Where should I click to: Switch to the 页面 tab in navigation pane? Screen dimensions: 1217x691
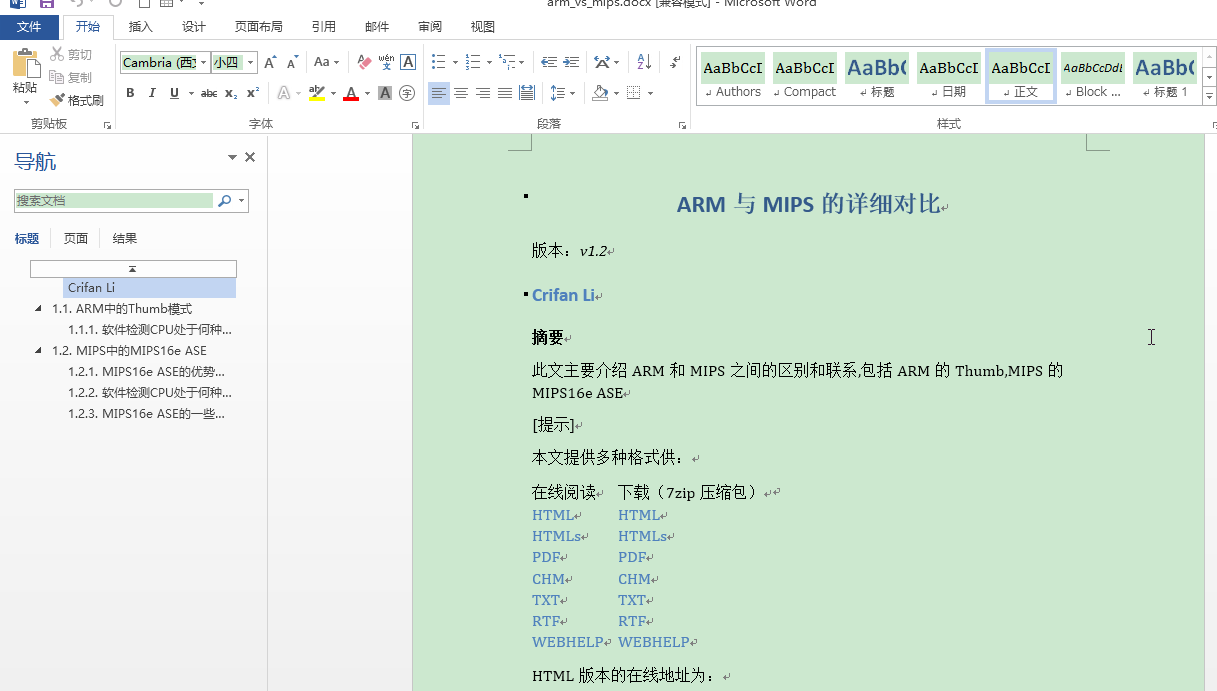tap(76, 238)
